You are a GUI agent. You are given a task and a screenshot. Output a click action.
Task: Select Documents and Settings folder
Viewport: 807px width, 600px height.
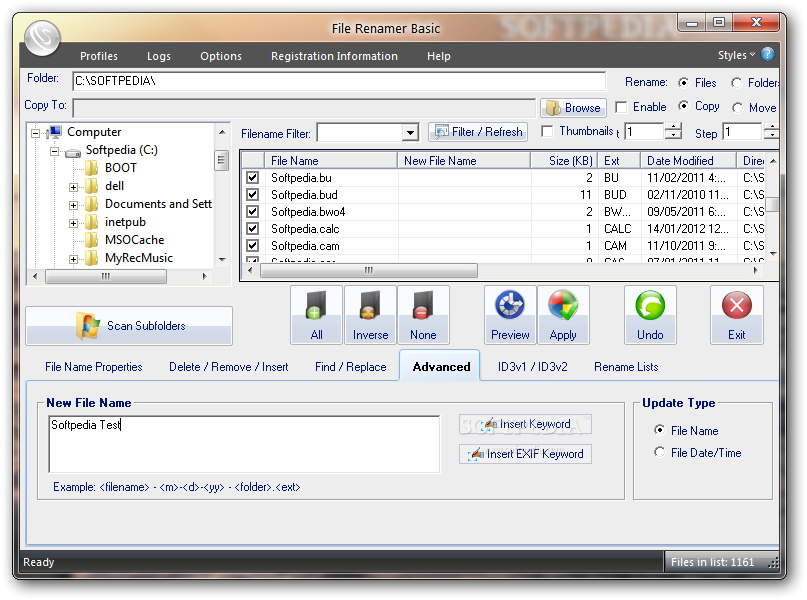[x=158, y=204]
